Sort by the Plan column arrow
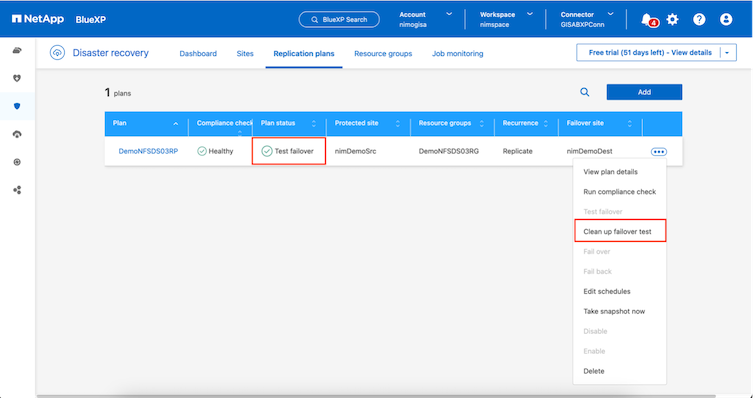Image resolution: width=755 pixels, height=400 pixels. click(176, 124)
